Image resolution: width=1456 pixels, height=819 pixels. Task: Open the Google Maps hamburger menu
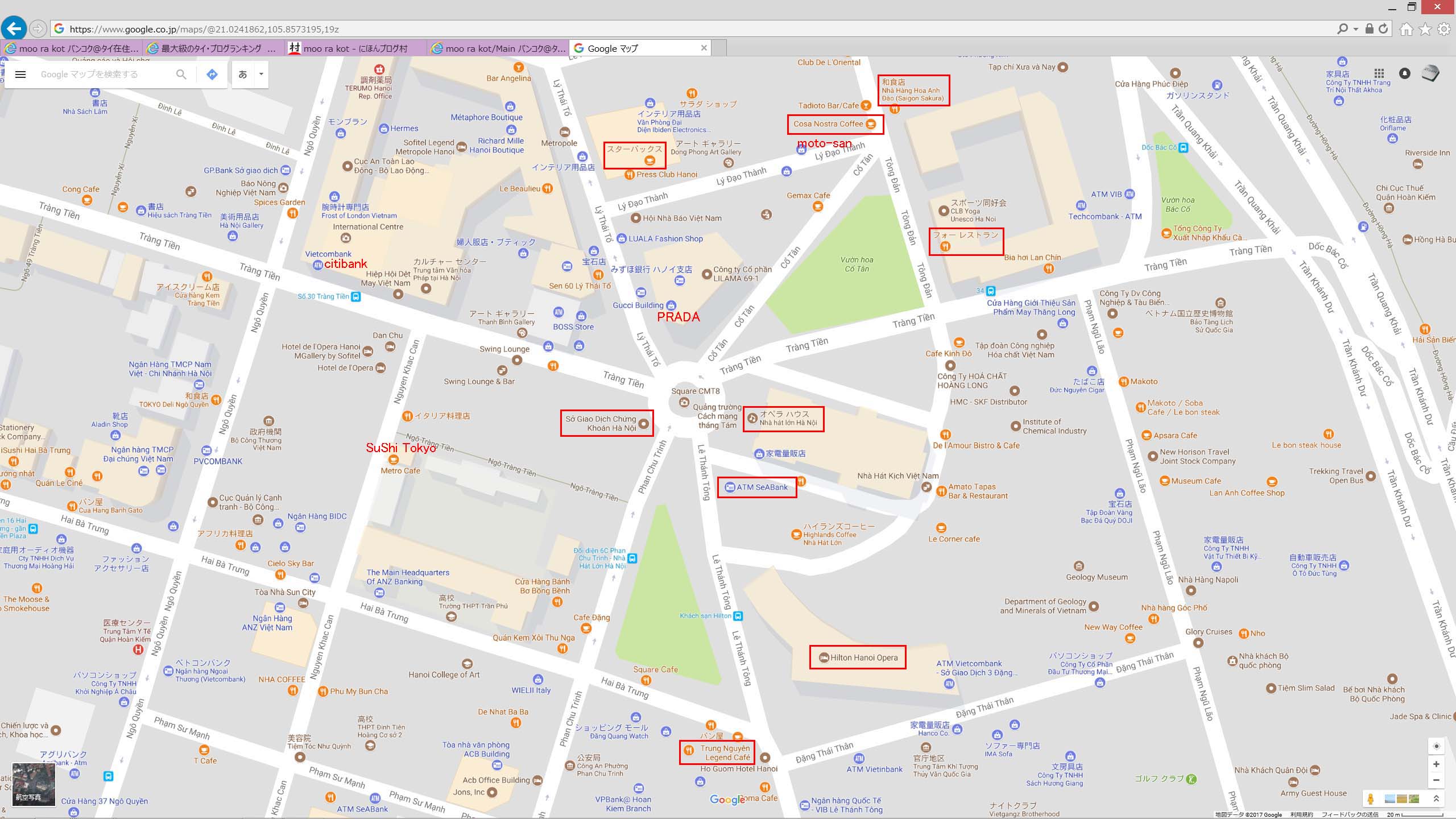[20, 75]
